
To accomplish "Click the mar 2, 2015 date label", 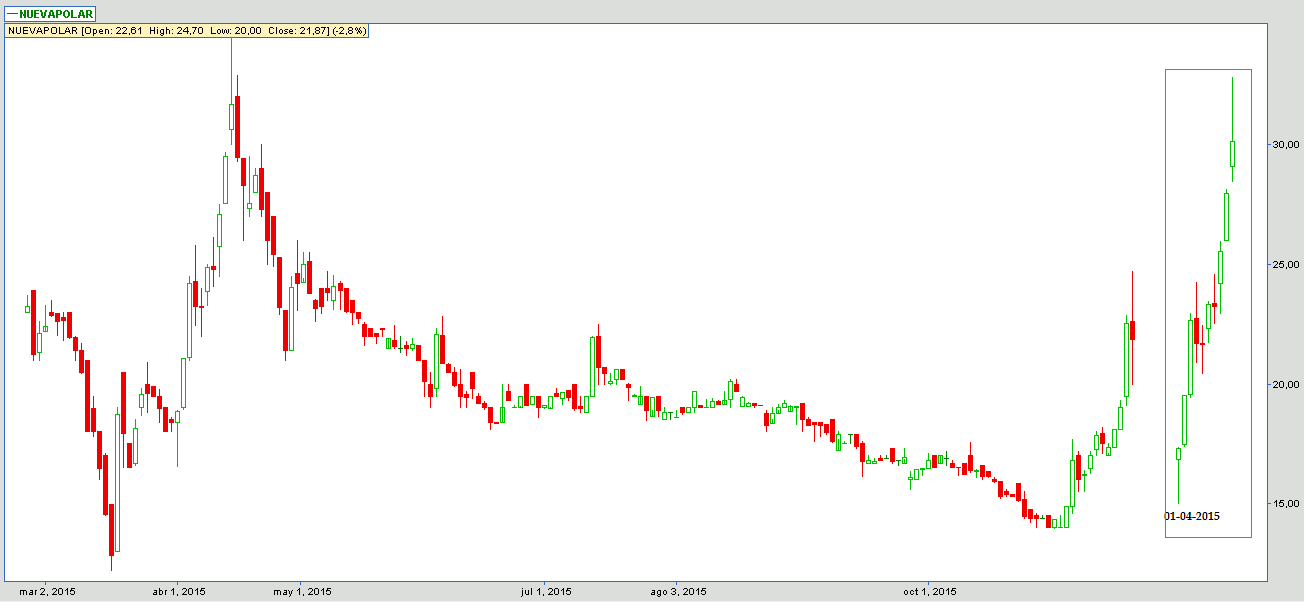I will point(48,592).
